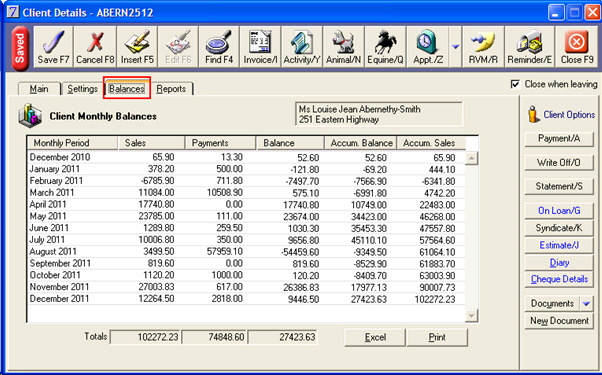The height and width of the screenshot is (375, 602).
Task: Click the Sales total field 102272.23
Action: tap(146, 337)
